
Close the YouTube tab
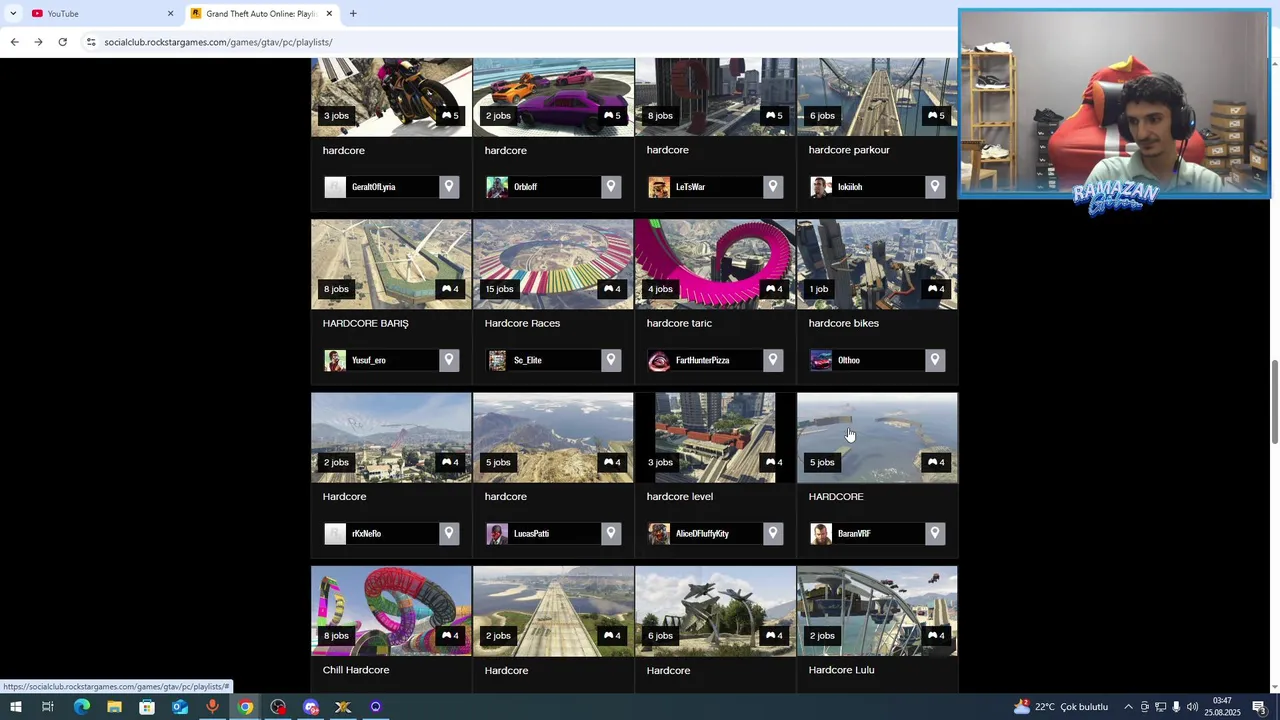point(170,13)
